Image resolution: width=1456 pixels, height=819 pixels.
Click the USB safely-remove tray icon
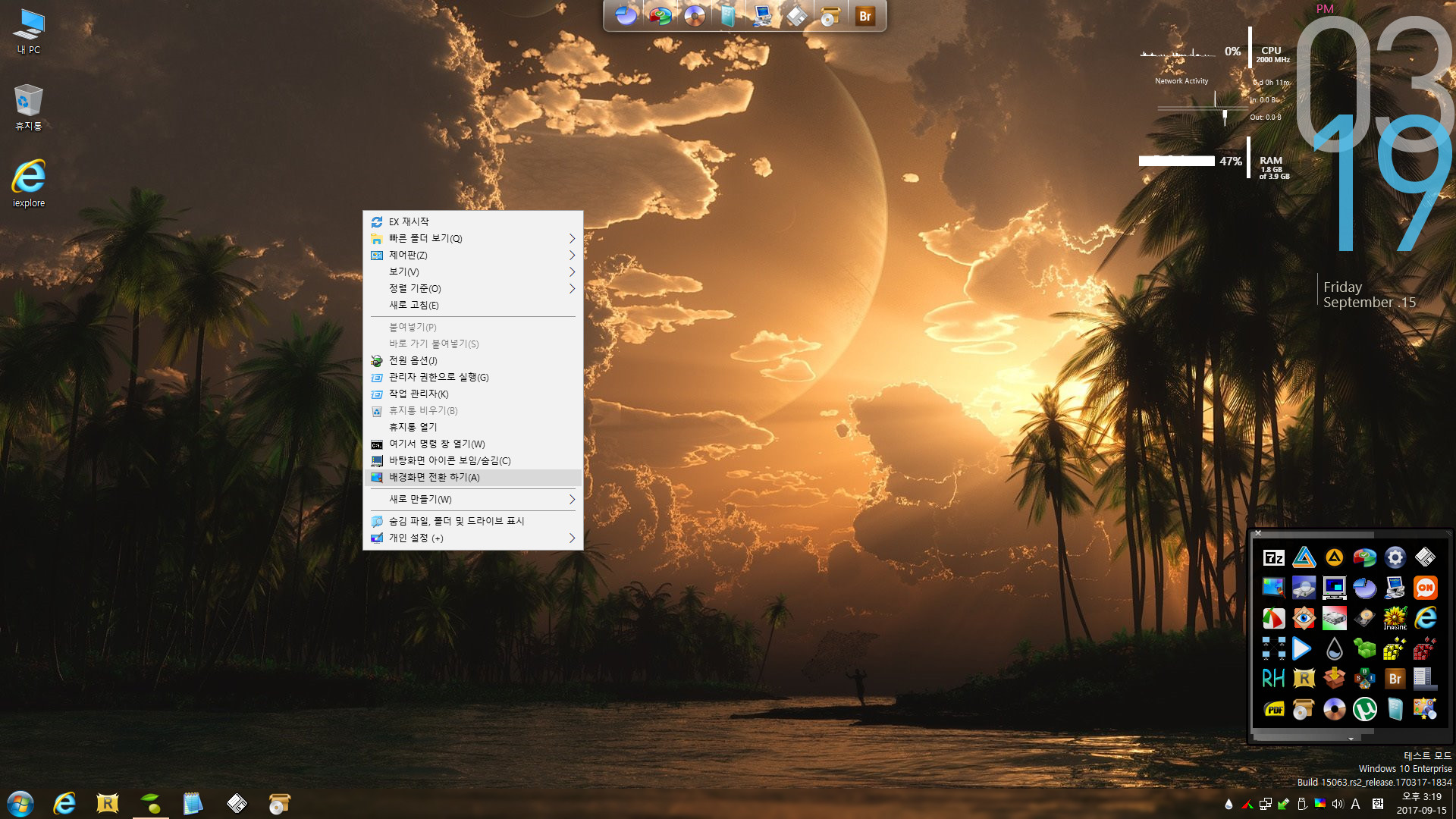click(x=1301, y=804)
